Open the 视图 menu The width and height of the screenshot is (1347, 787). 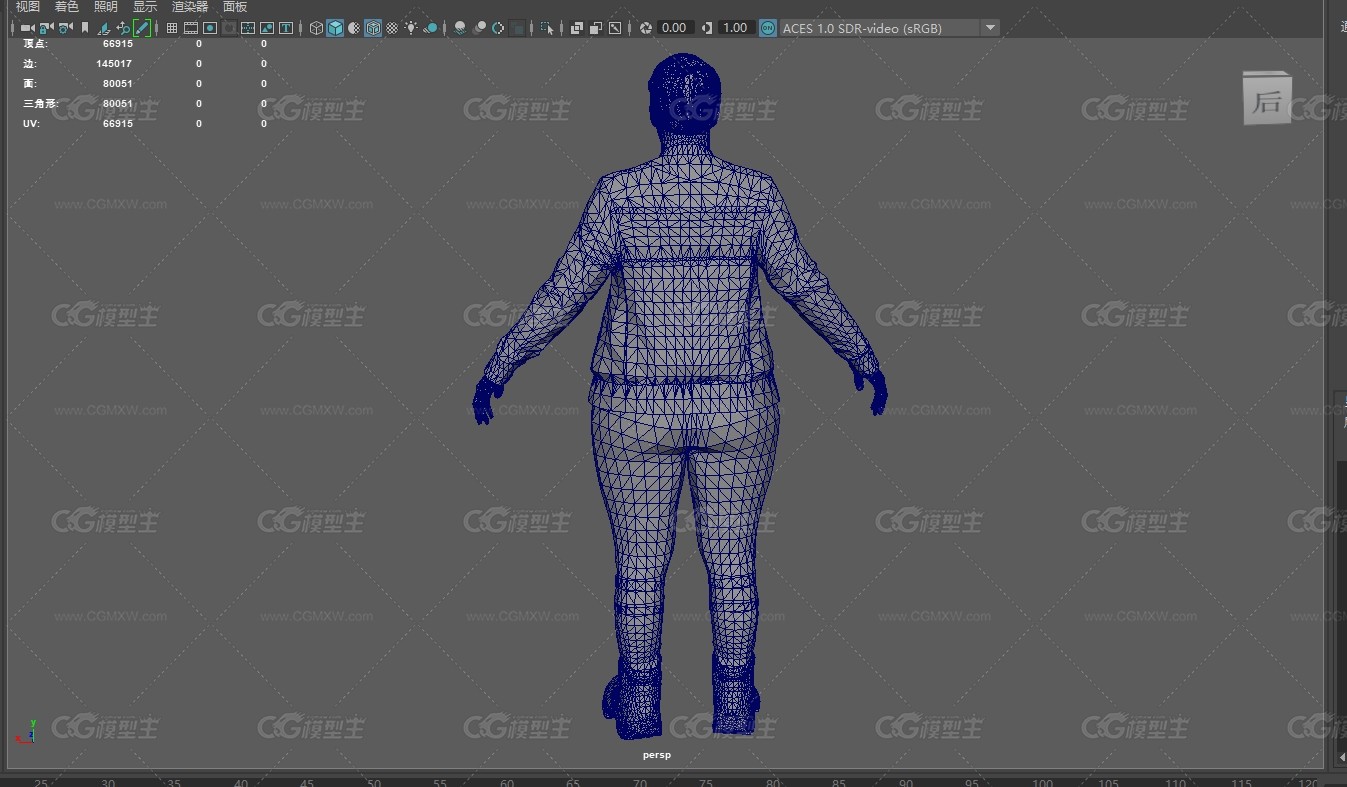click(28, 7)
